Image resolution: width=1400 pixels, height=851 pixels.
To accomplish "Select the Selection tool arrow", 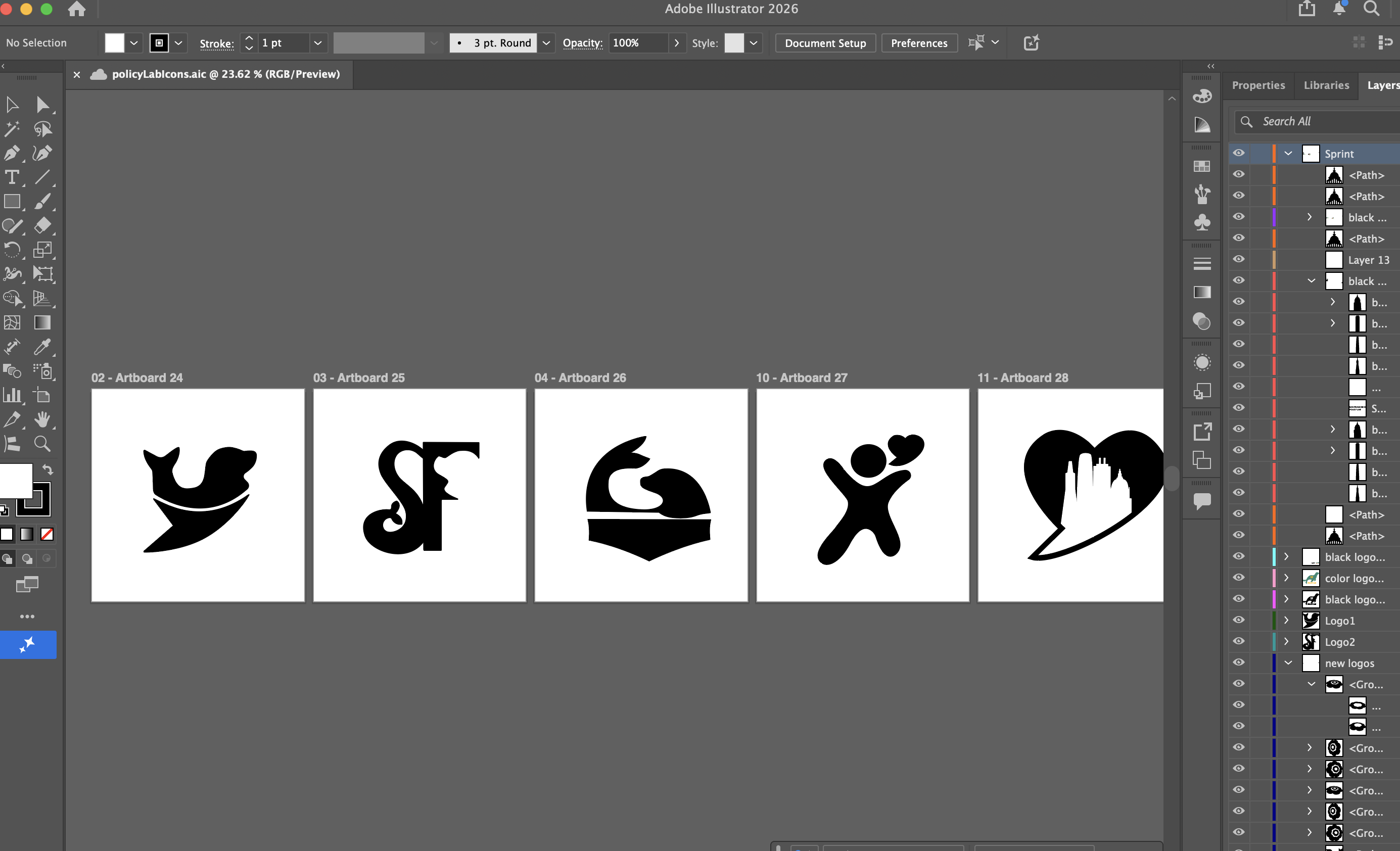I will pyautogui.click(x=12, y=105).
